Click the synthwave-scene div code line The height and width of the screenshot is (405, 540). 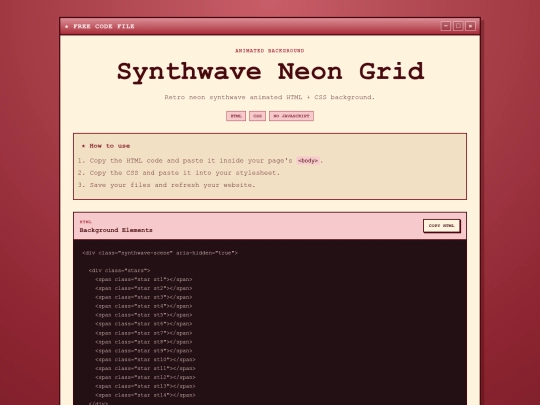pyautogui.click(x=160, y=253)
